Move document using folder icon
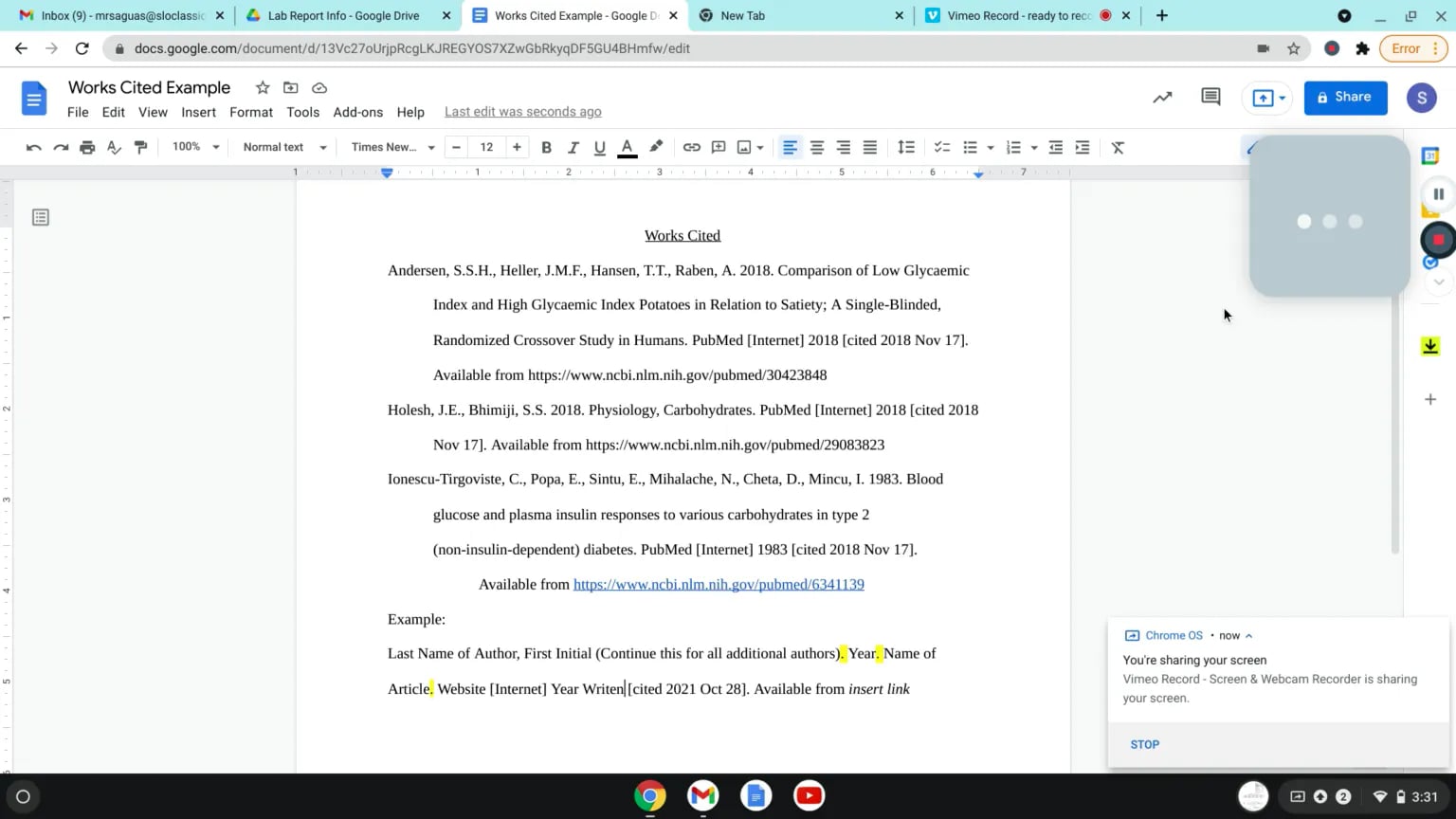Viewport: 1456px width, 819px height. click(x=291, y=87)
